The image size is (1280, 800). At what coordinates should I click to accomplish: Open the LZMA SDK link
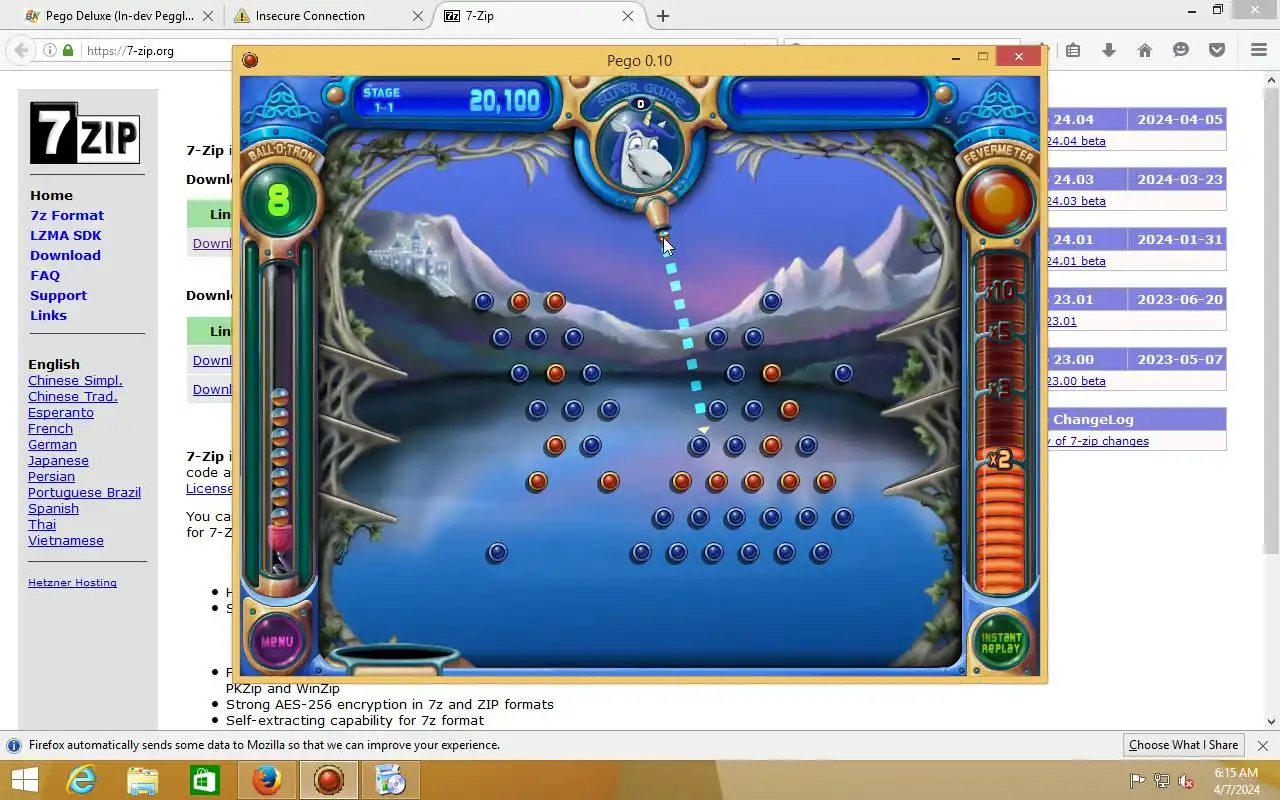(x=66, y=235)
